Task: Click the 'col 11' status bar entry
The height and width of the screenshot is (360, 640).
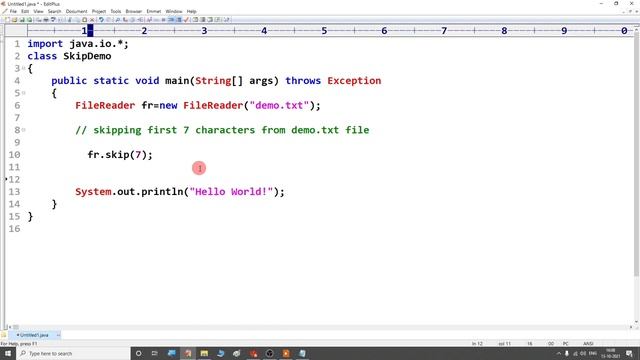Action: click(x=504, y=344)
